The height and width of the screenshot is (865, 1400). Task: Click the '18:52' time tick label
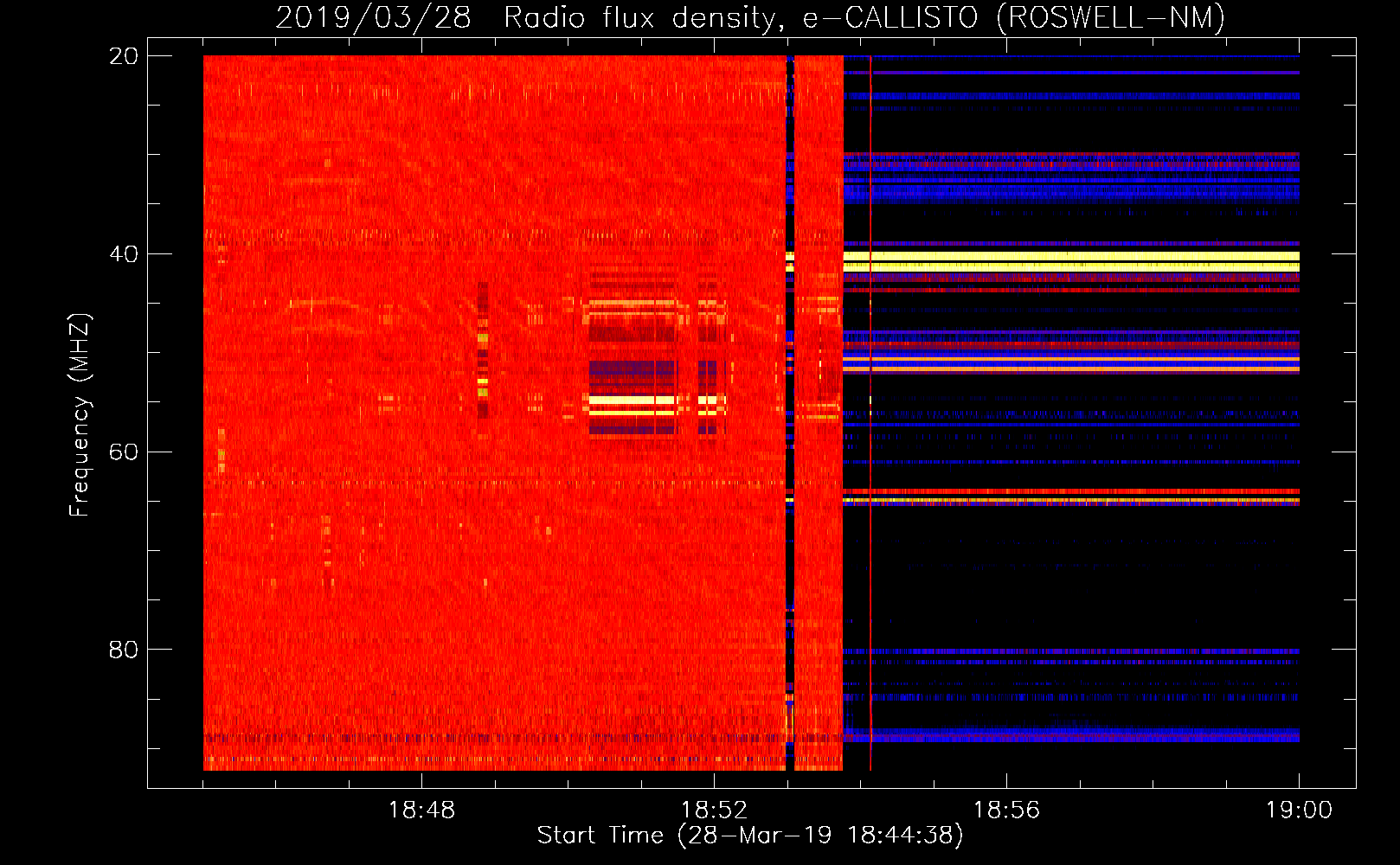pyautogui.click(x=714, y=811)
